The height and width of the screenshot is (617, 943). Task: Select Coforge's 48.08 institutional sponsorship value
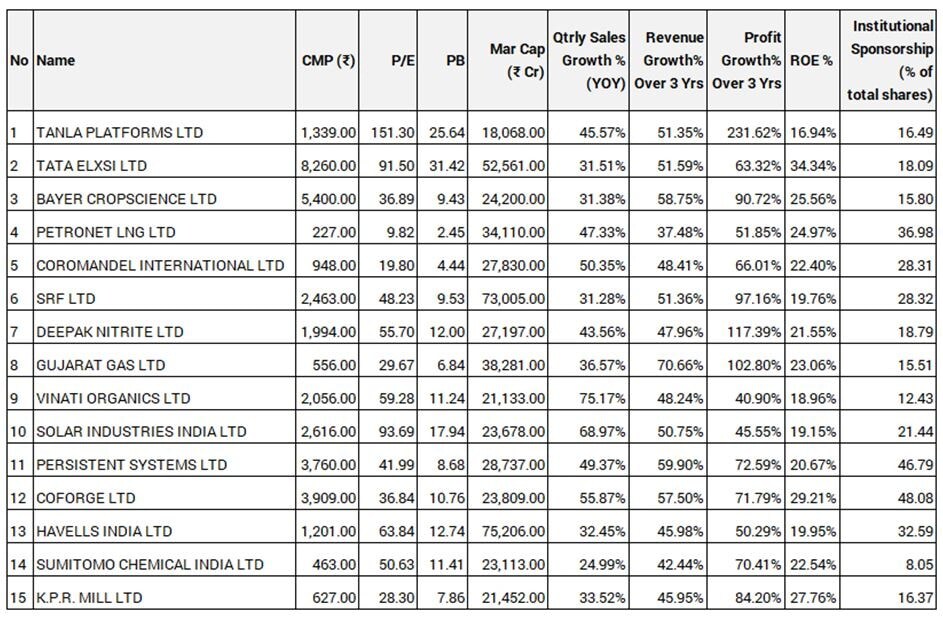coord(916,497)
